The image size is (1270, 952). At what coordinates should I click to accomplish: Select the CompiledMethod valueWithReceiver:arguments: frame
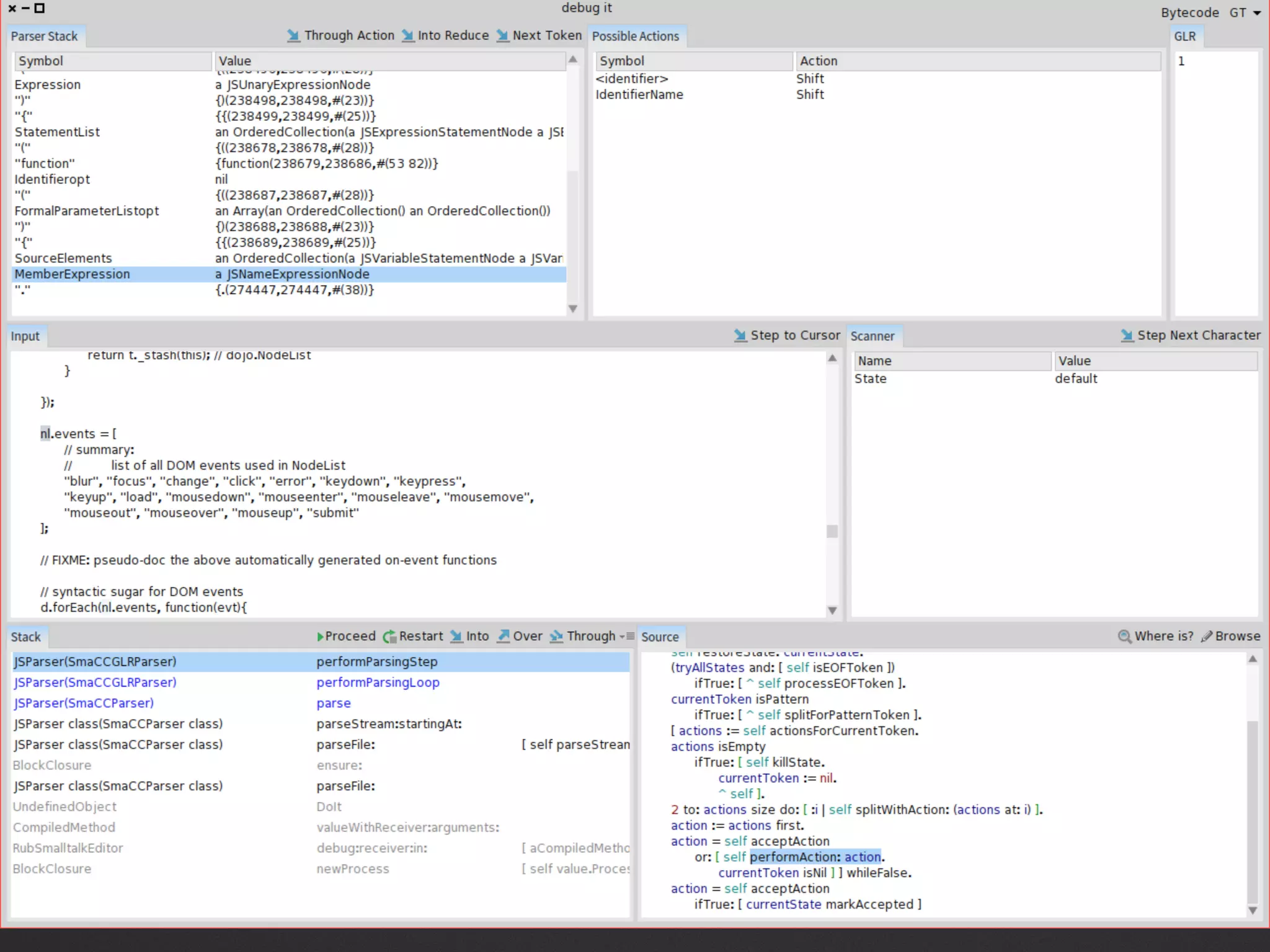(x=321, y=827)
